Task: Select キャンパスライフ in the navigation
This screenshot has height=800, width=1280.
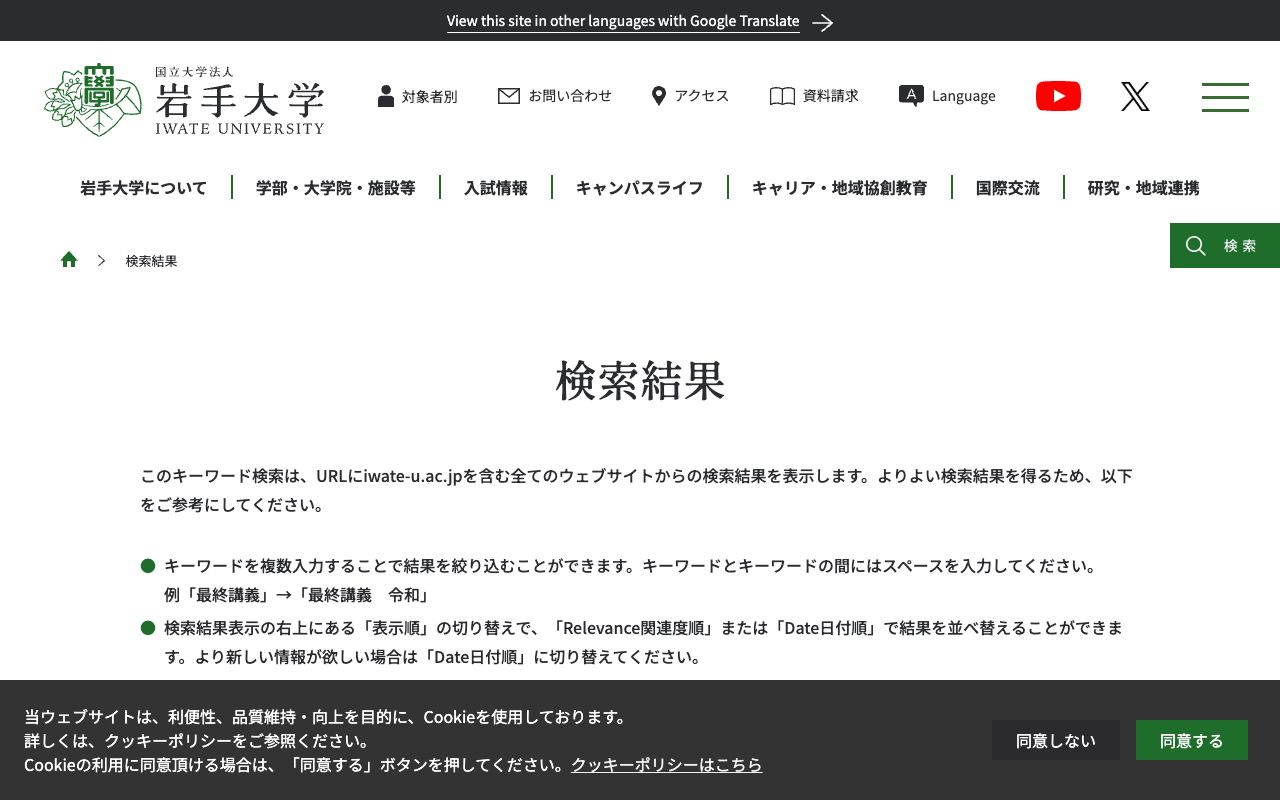Action: point(639,187)
